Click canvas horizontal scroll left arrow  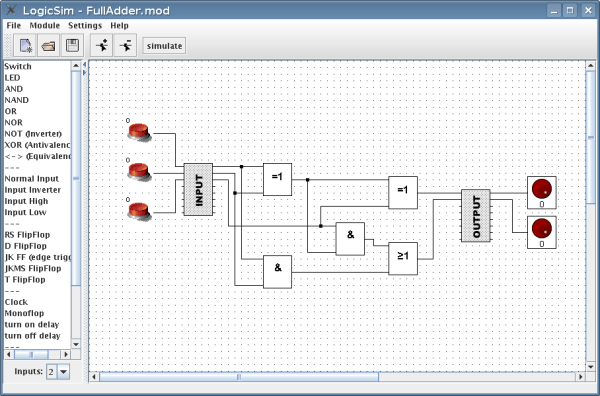(x=94, y=377)
